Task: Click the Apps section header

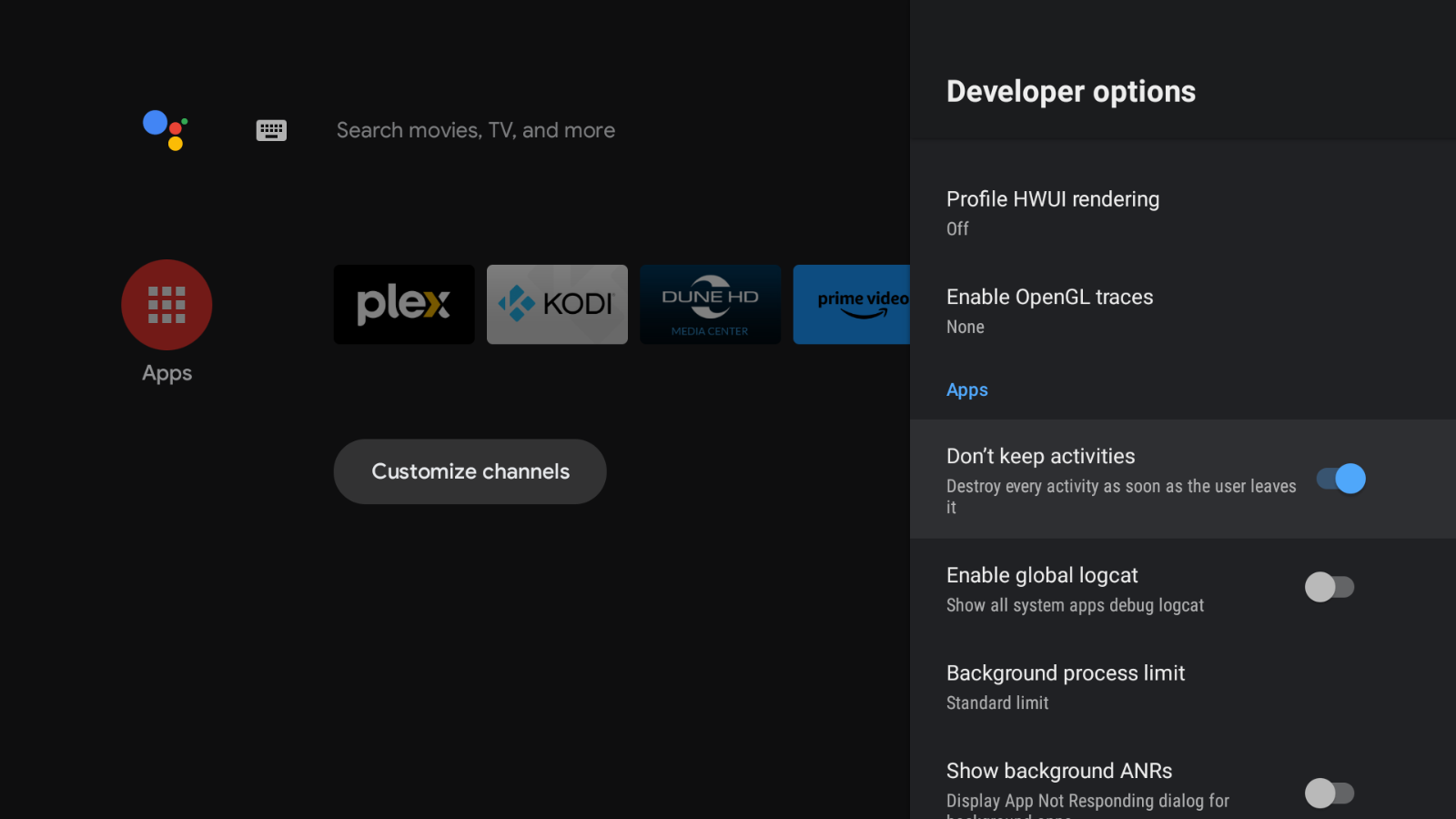Action: (x=967, y=389)
